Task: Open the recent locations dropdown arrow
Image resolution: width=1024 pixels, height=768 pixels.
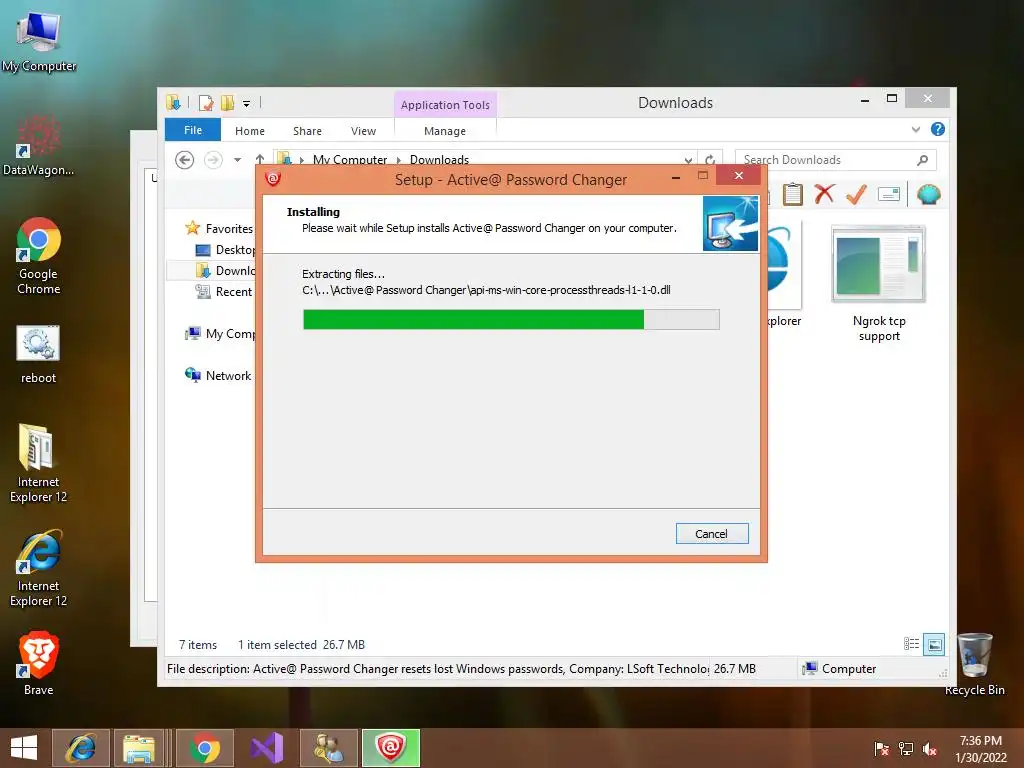Action: pyautogui.click(x=238, y=159)
